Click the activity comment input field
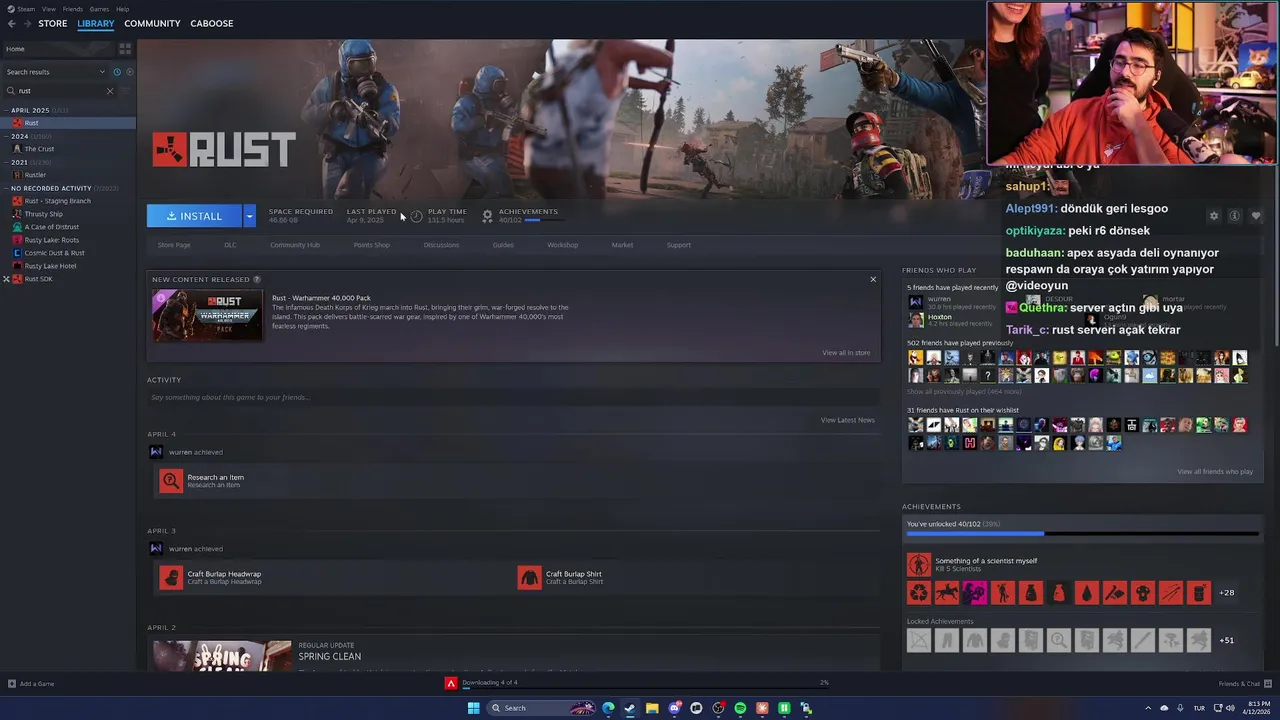Viewport: 1280px width, 720px height. [513, 397]
